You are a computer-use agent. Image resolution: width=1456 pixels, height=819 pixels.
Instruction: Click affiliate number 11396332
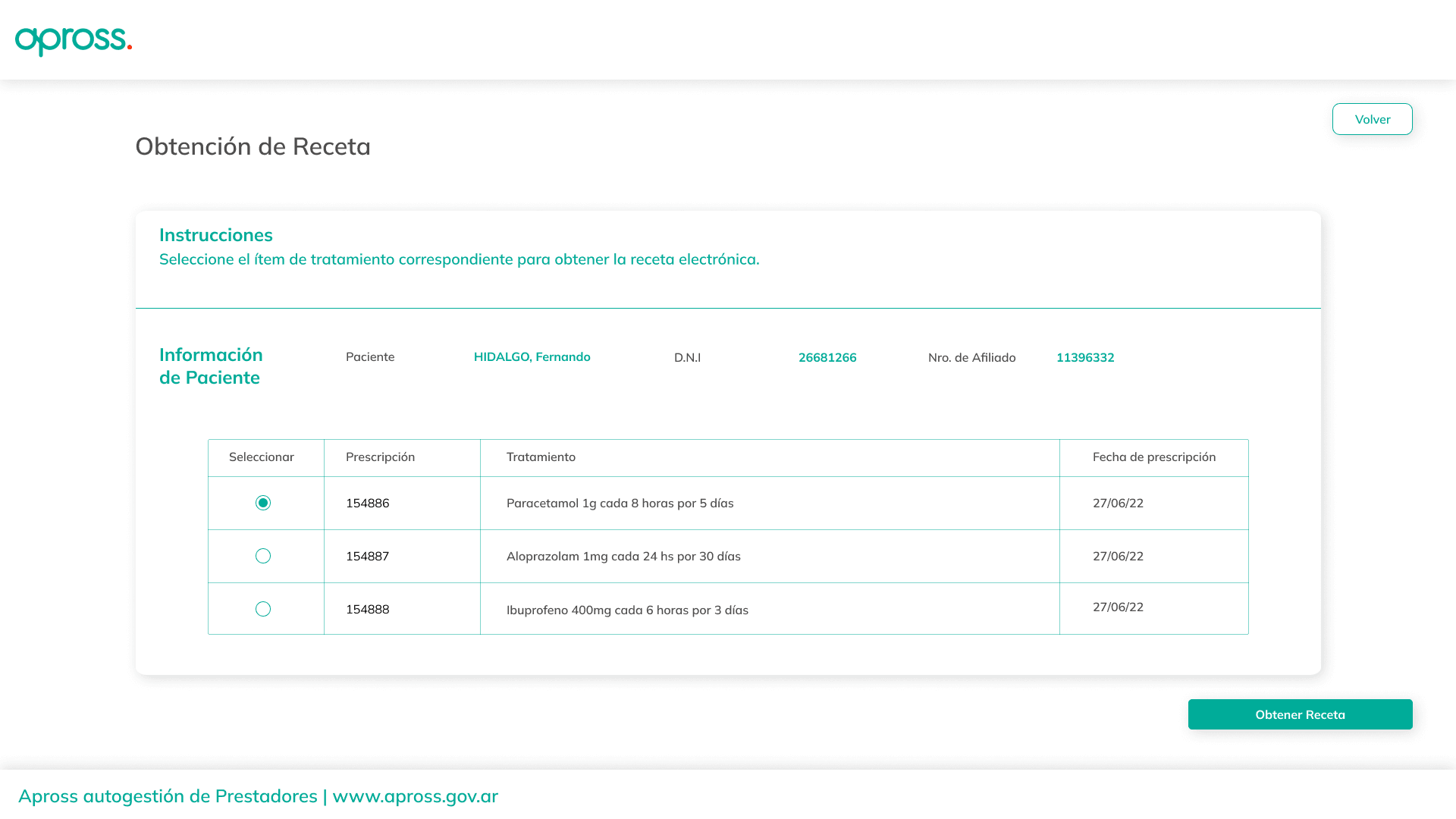[x=1085, y=357]
